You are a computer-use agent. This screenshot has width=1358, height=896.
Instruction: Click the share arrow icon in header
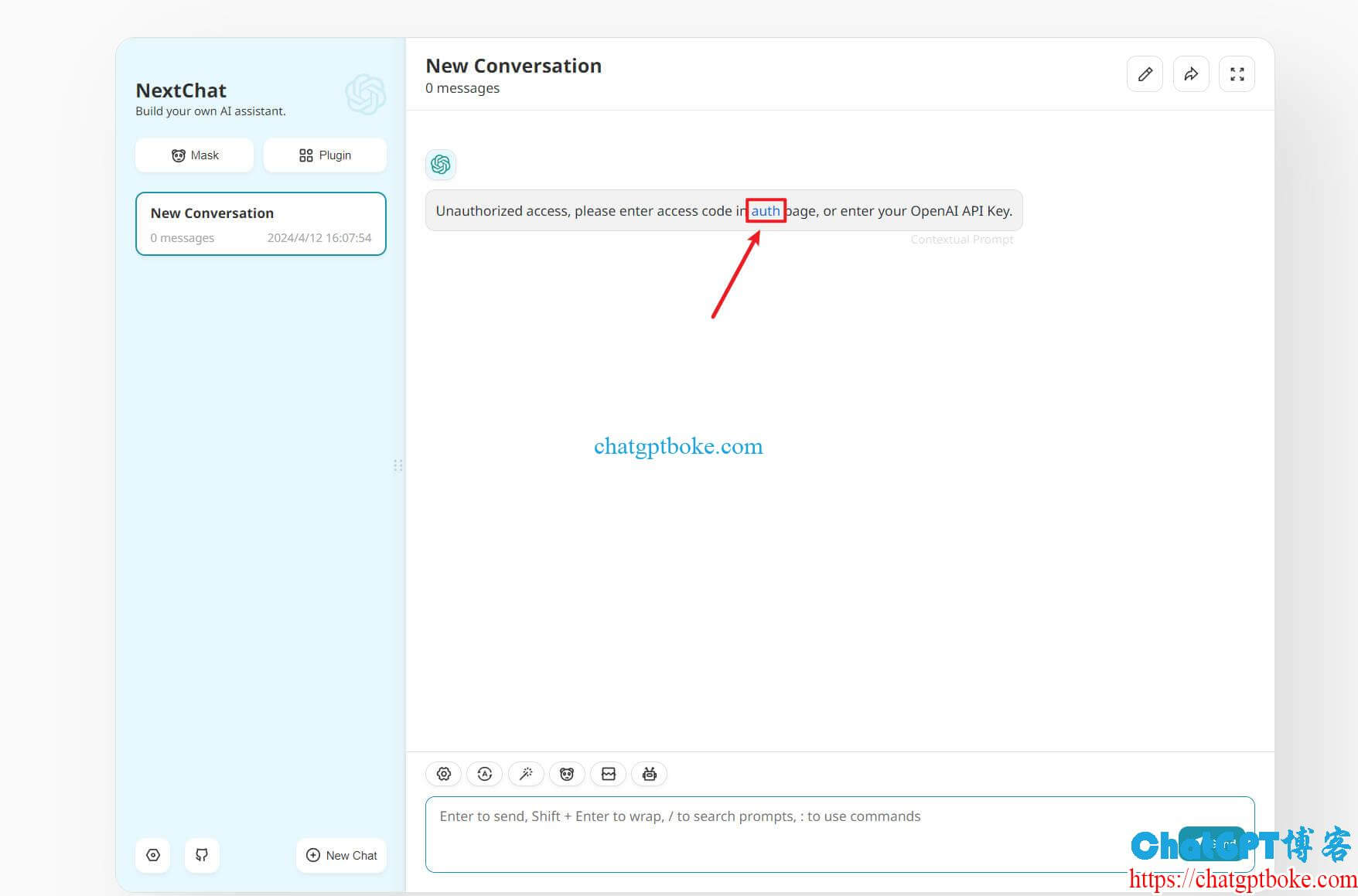click(1191, 74)
